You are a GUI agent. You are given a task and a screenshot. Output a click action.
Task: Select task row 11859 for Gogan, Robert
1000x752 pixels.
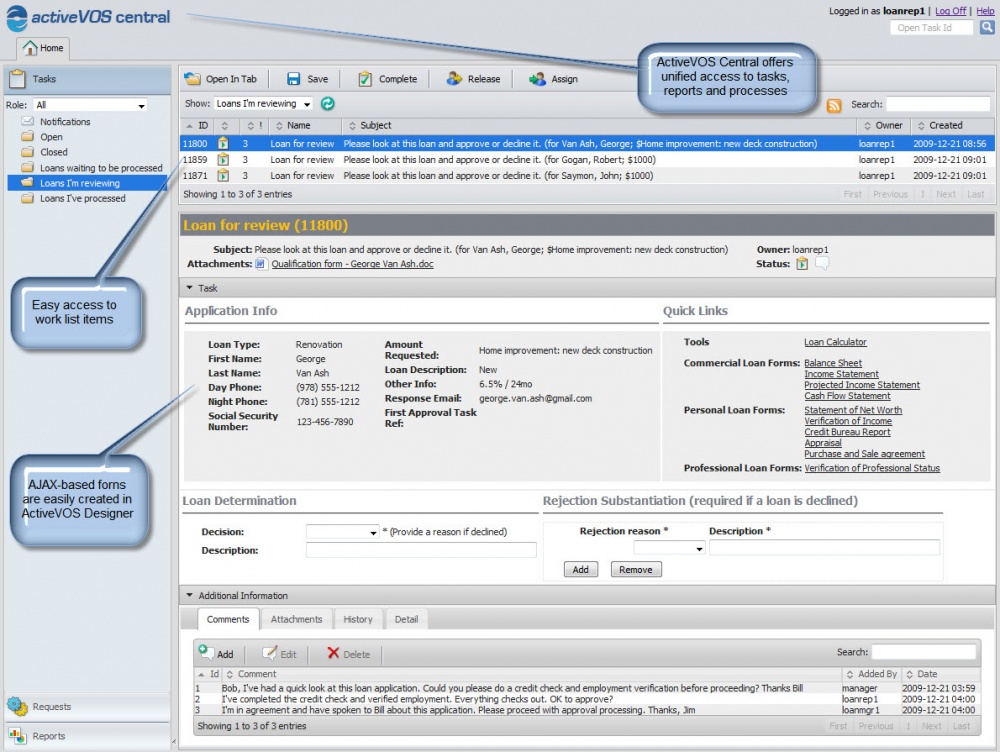pyautogui.click(x=586, y=159)
